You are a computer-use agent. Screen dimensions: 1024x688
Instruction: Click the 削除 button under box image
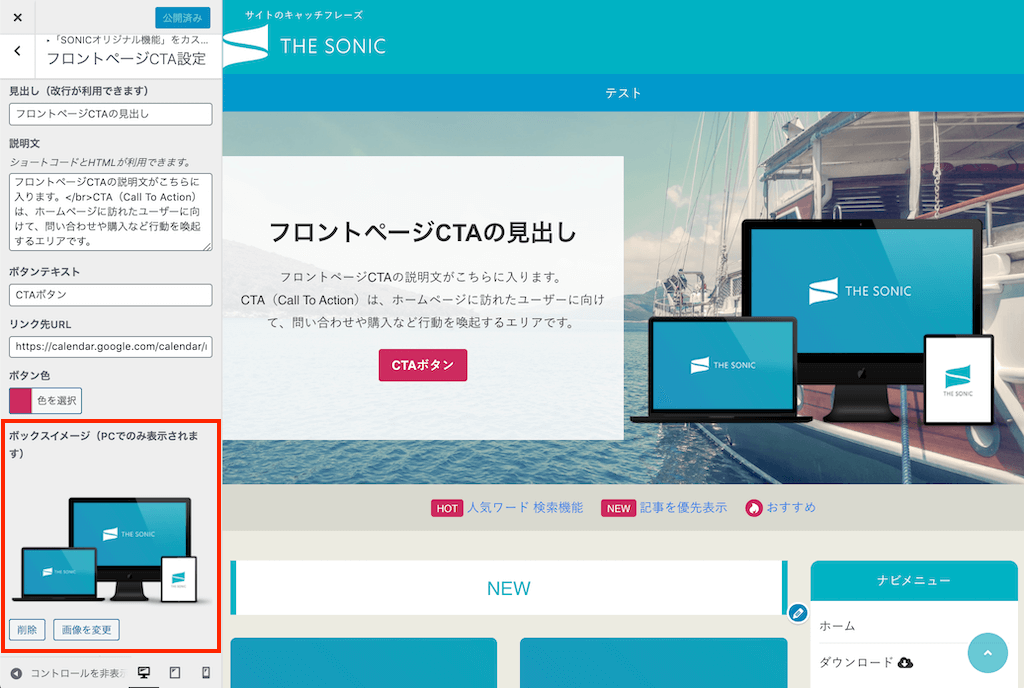click(27, 630)
